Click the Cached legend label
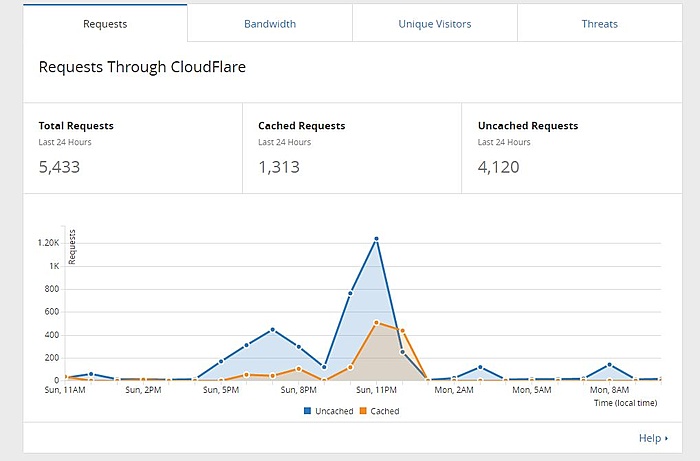 (x=385, y=411)
